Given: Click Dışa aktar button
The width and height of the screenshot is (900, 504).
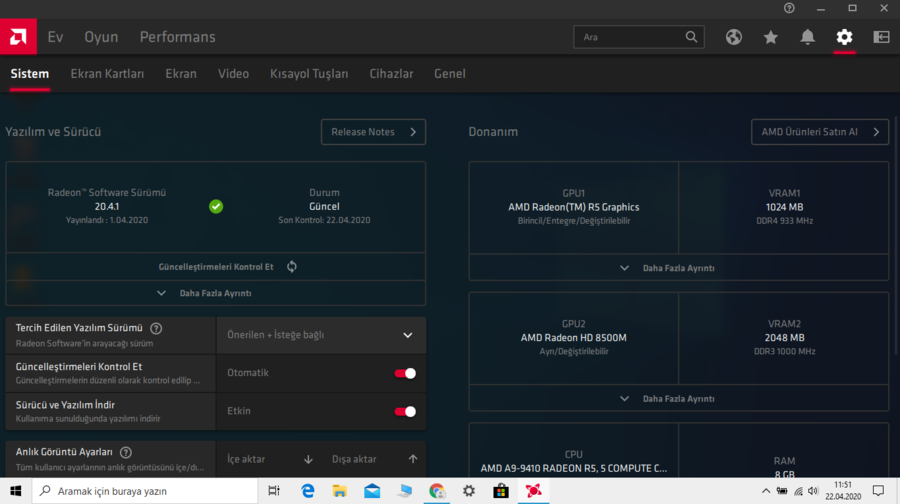Looking at the screenshot, I should (374, 459).
